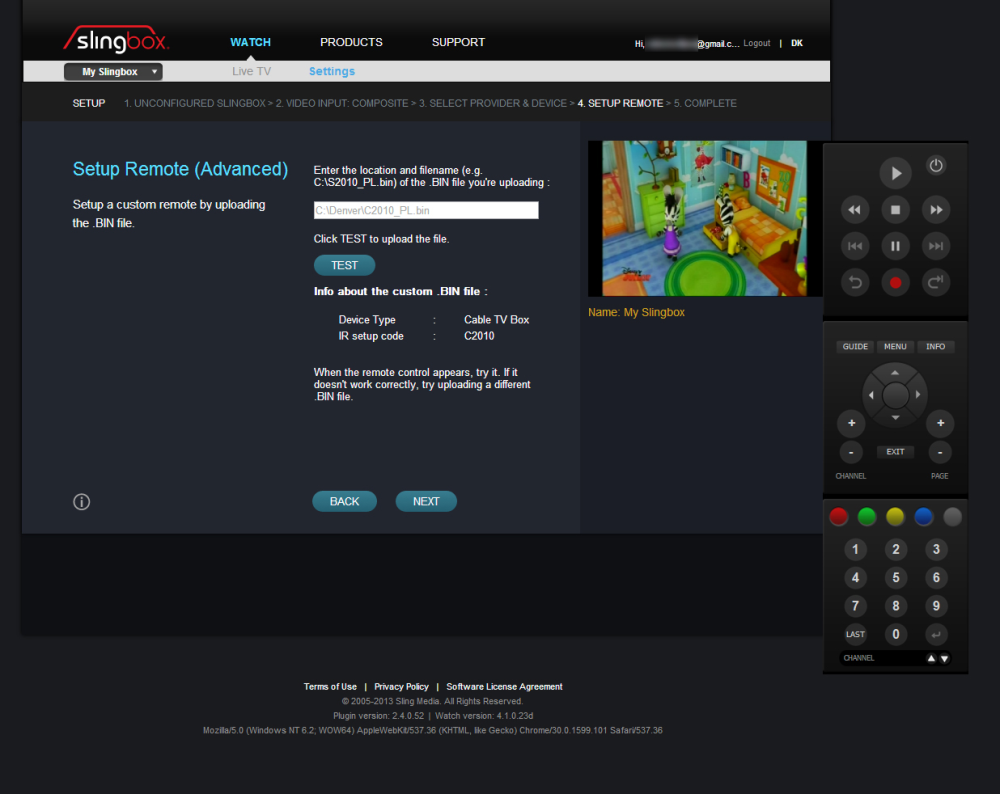Click the DK language link
Image resolution: width=1000 pixels, height=794 pixels.
click(797, 43)
